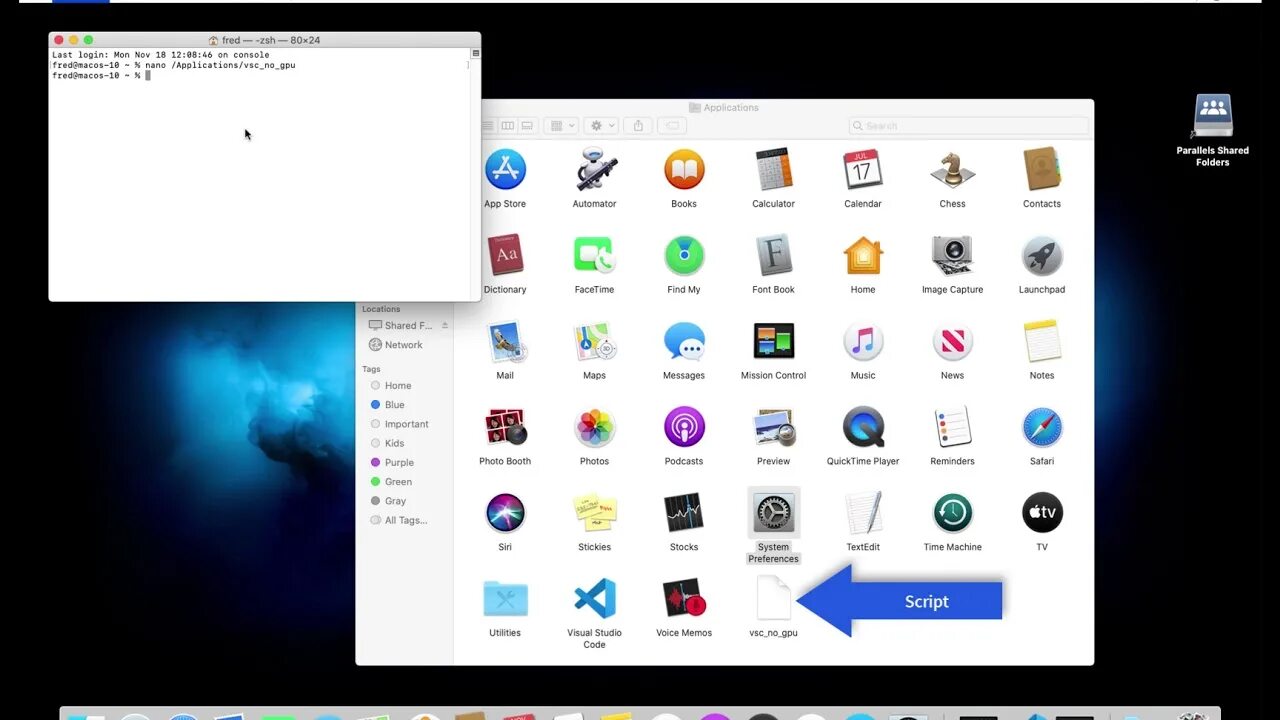Open the Dictionary app

505,256
